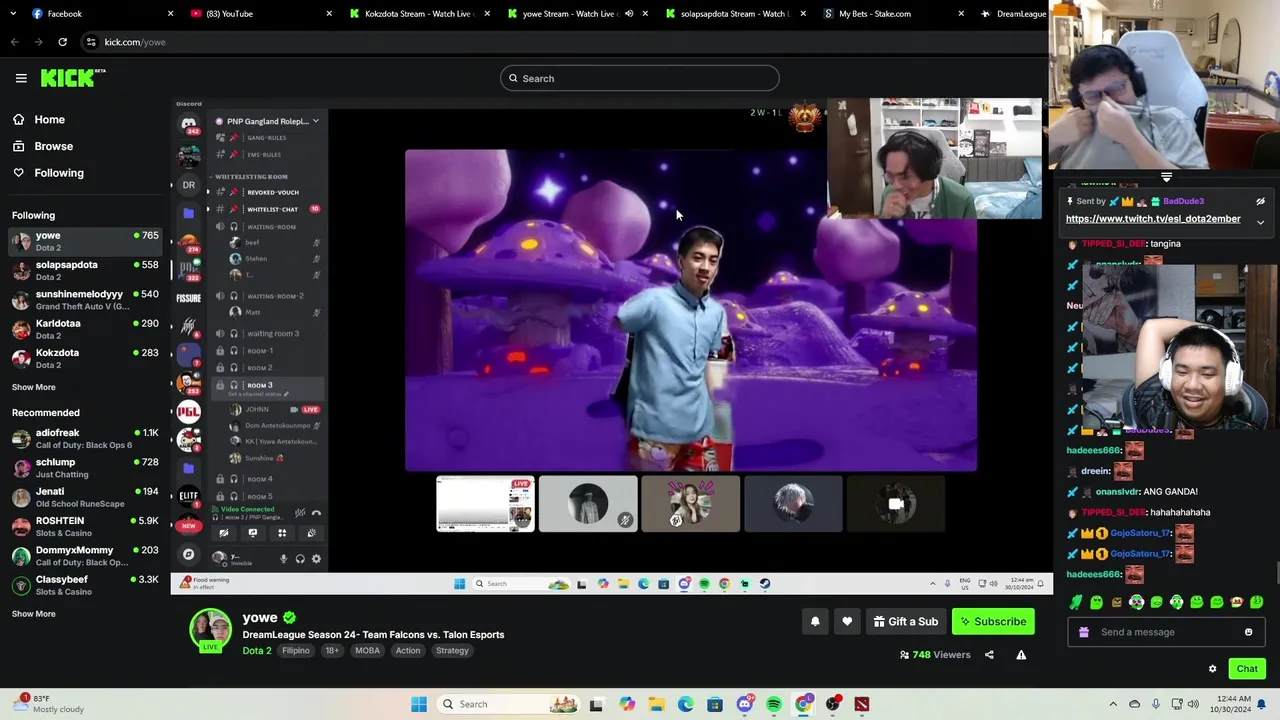Click the Kick search field
1280x720 pixels.
click(x=640, y=78)
